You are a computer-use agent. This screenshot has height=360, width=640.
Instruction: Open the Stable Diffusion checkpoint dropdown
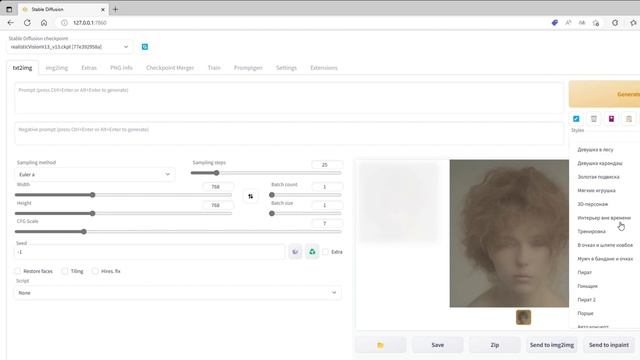click(69, 47)
